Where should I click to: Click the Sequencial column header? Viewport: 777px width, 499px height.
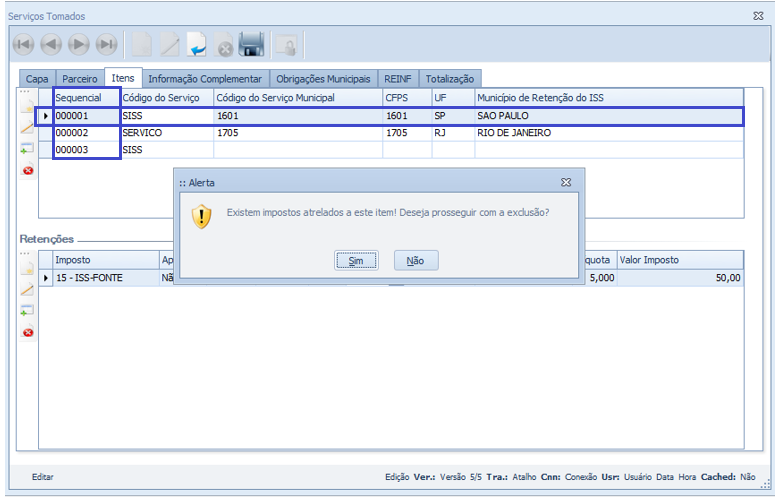coord(87,98)
